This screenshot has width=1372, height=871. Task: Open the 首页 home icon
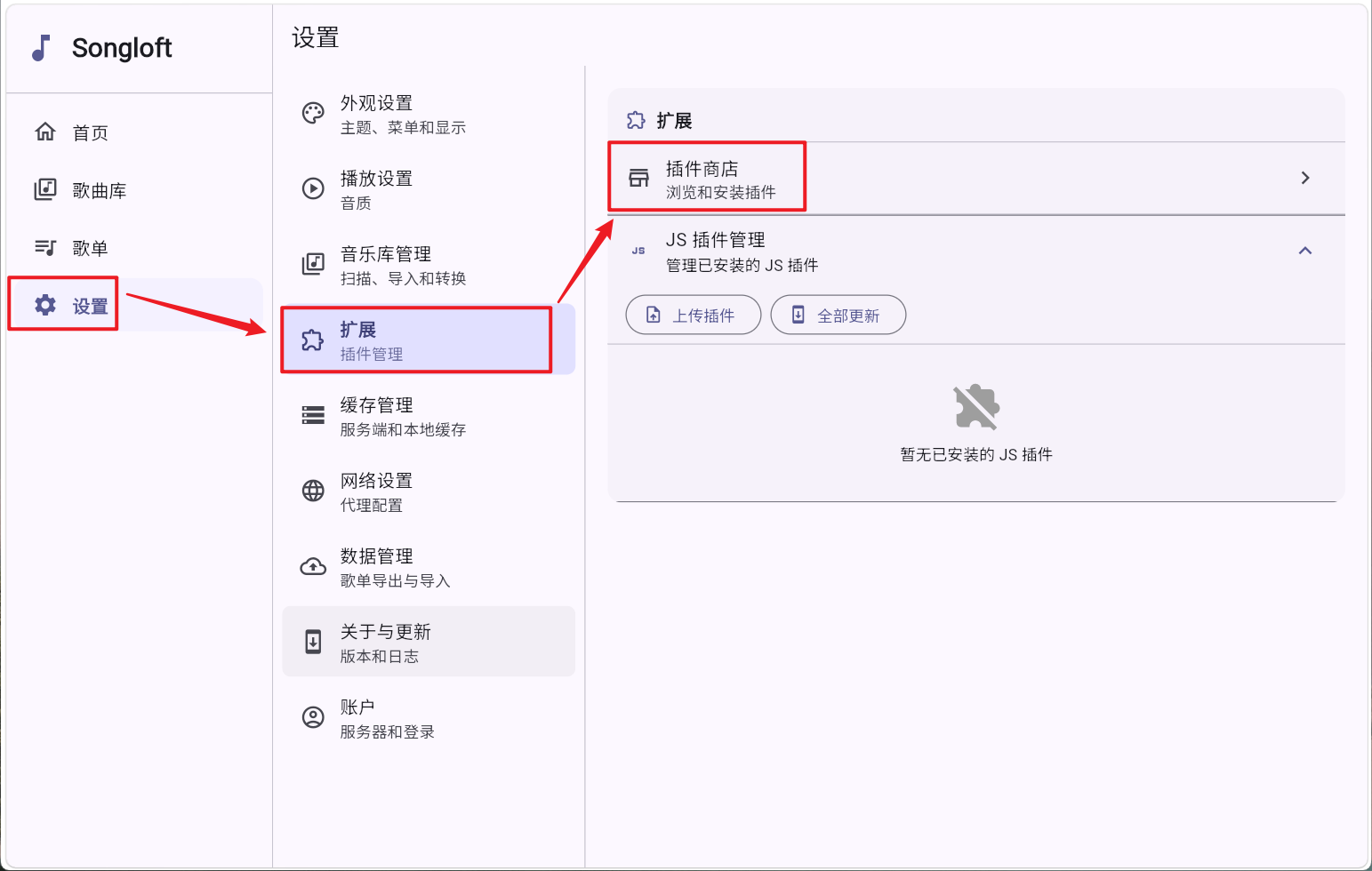[45, 132]
